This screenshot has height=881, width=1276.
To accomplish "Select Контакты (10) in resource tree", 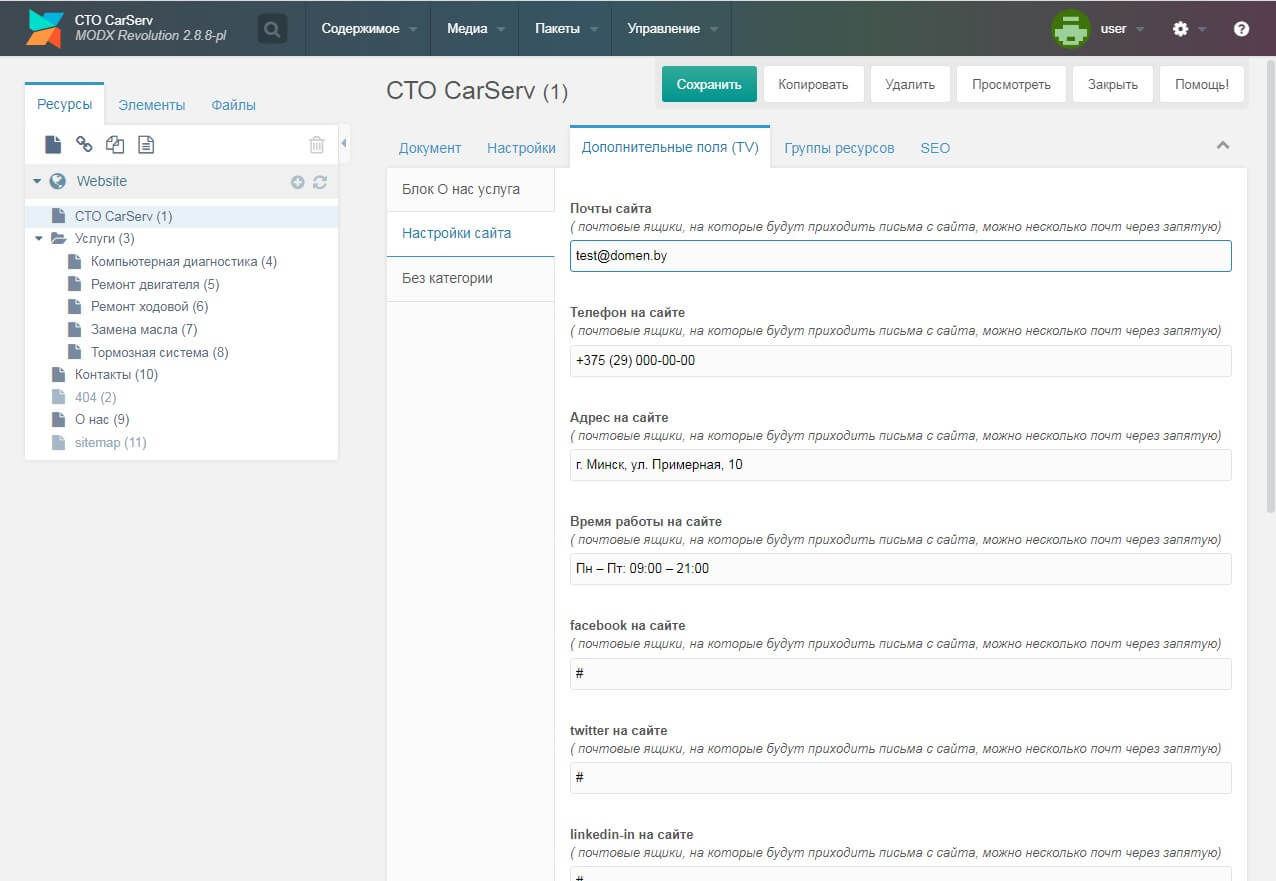I will (x=116, y=375).
